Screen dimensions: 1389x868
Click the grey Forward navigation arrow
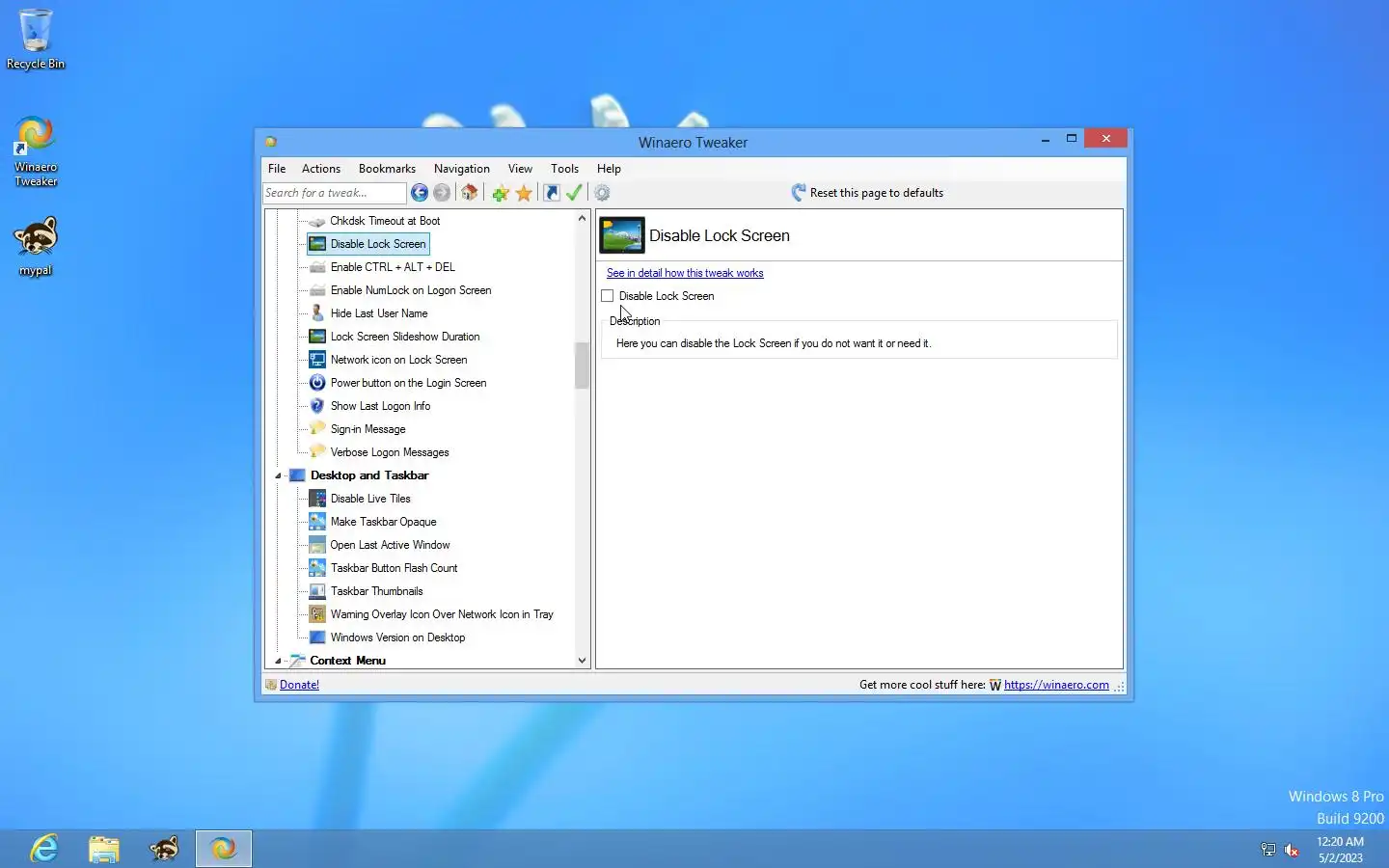tap(442, 193)
